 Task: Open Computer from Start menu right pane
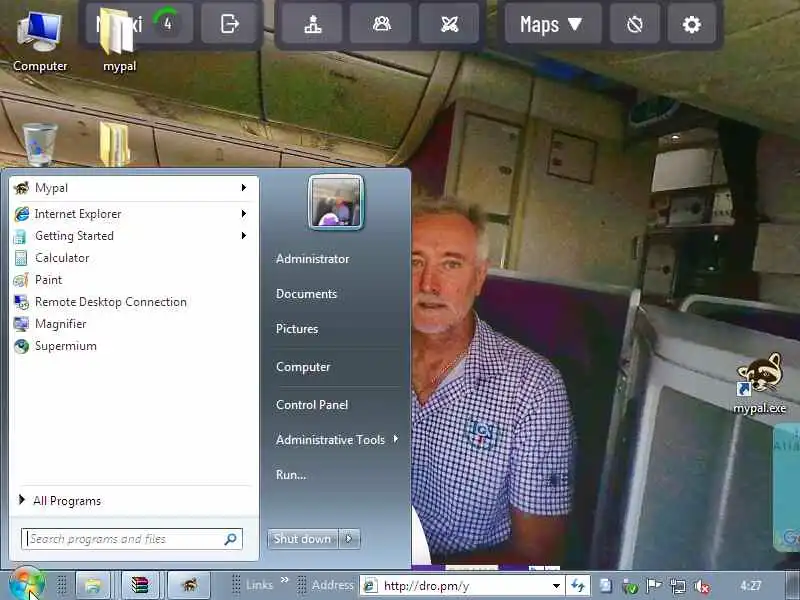[303, 367]
